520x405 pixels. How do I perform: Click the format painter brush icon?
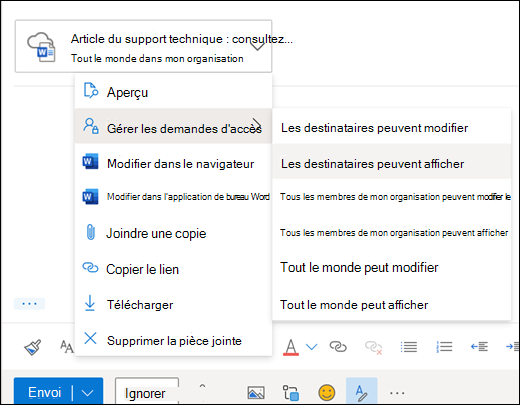(33, 347)
